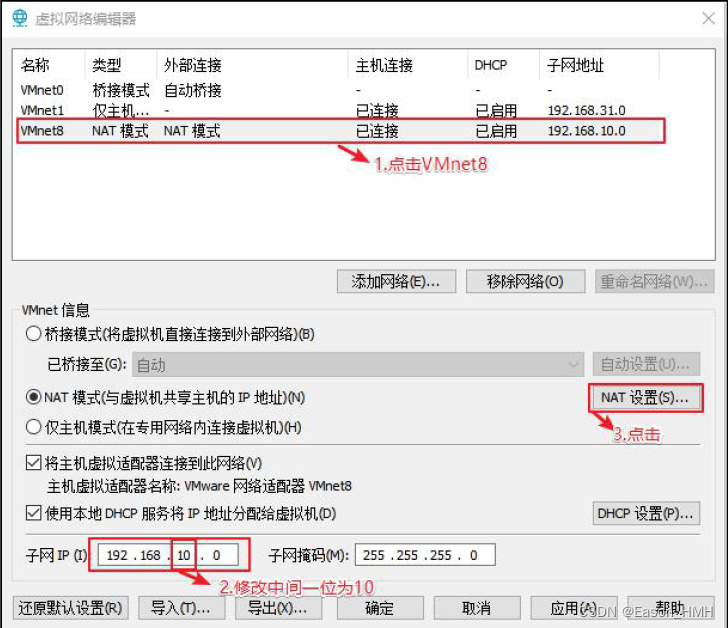728x628 pixels.
Task: Click 重命名网络(W)... button
Action: click(x=654, y=281)
